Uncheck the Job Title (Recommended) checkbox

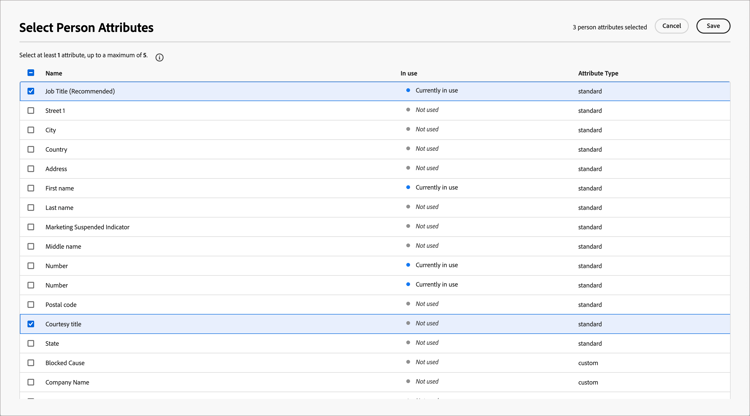click(x=31, y=91)
